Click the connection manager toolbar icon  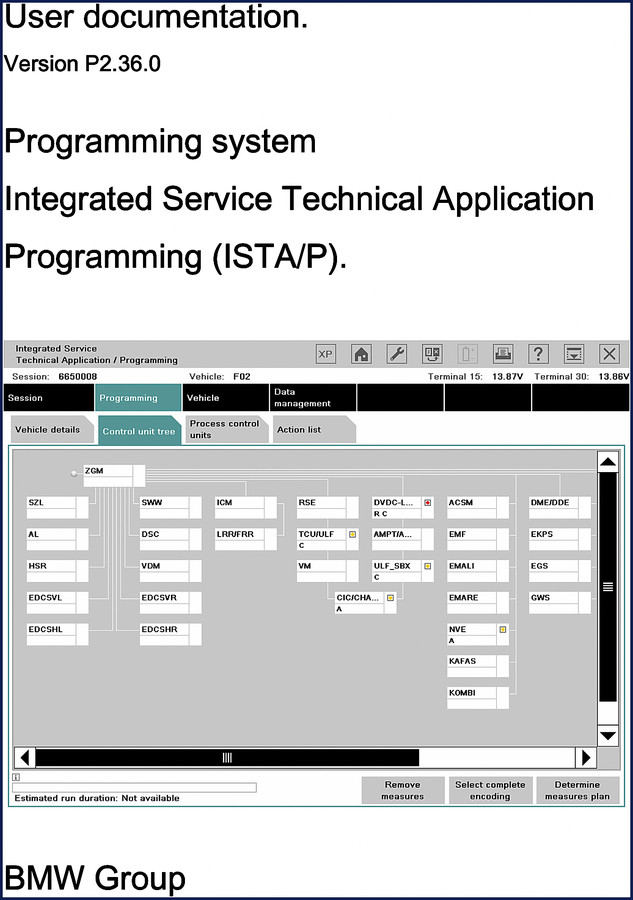point(432,354)
